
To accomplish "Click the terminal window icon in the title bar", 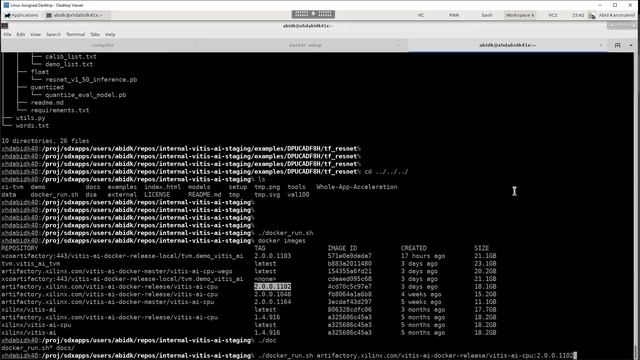I will [x=4, y=26].
